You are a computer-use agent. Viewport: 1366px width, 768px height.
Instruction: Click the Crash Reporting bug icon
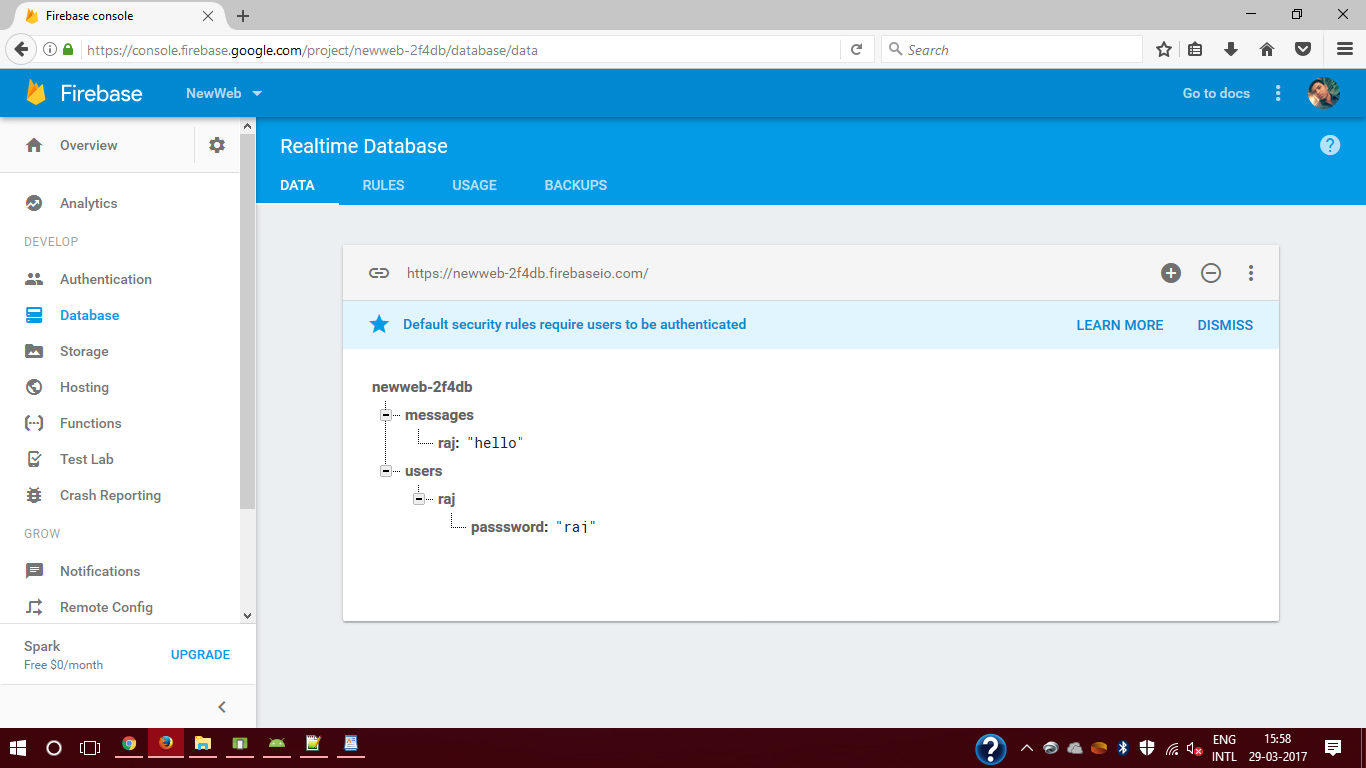click(x=34, y=495)
